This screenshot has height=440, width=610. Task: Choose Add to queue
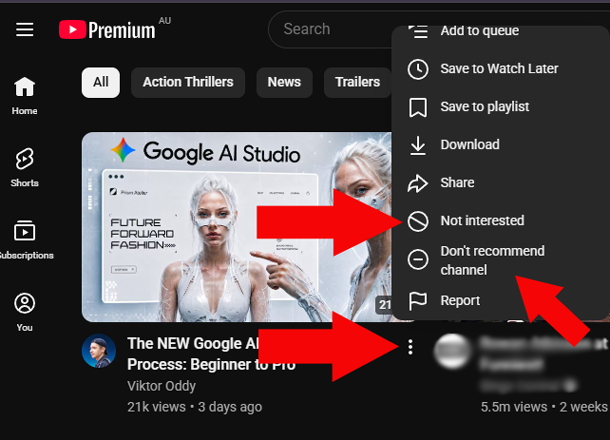(501, 32)
